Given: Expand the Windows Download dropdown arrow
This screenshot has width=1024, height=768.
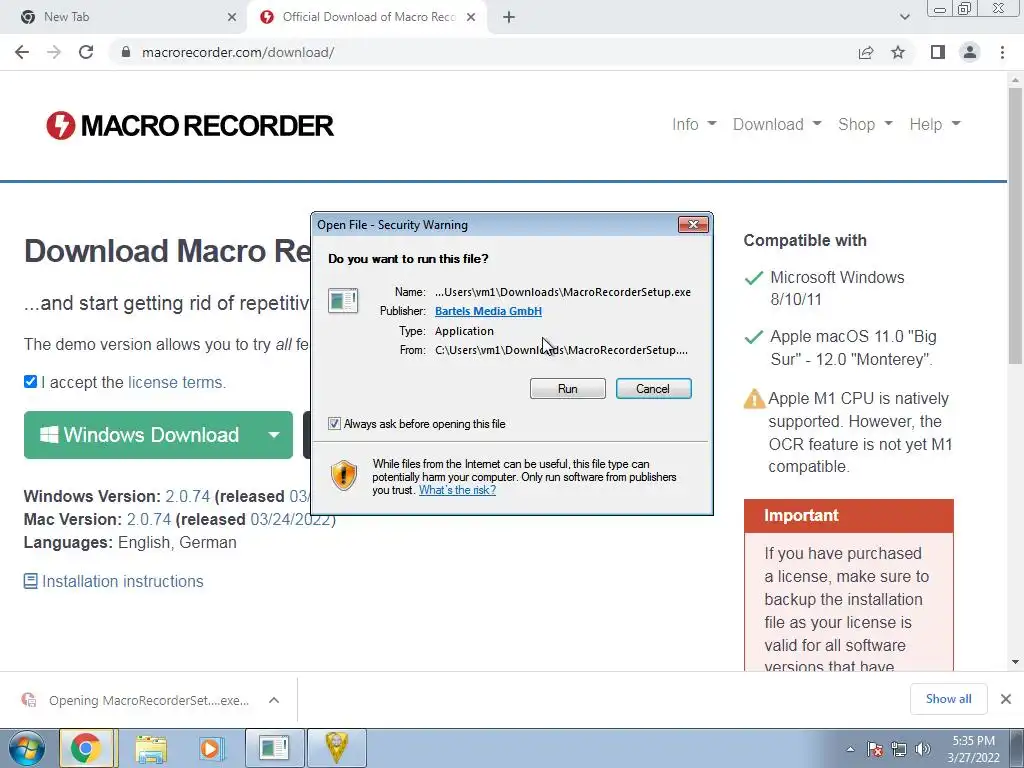Looking at the screenshot, I should [x=274, y=435].
